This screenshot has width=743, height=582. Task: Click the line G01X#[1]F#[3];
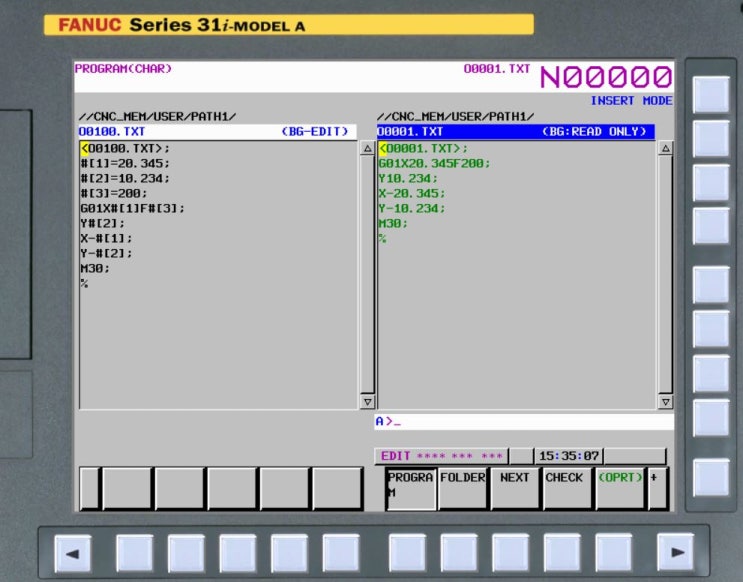coord(133,209)
